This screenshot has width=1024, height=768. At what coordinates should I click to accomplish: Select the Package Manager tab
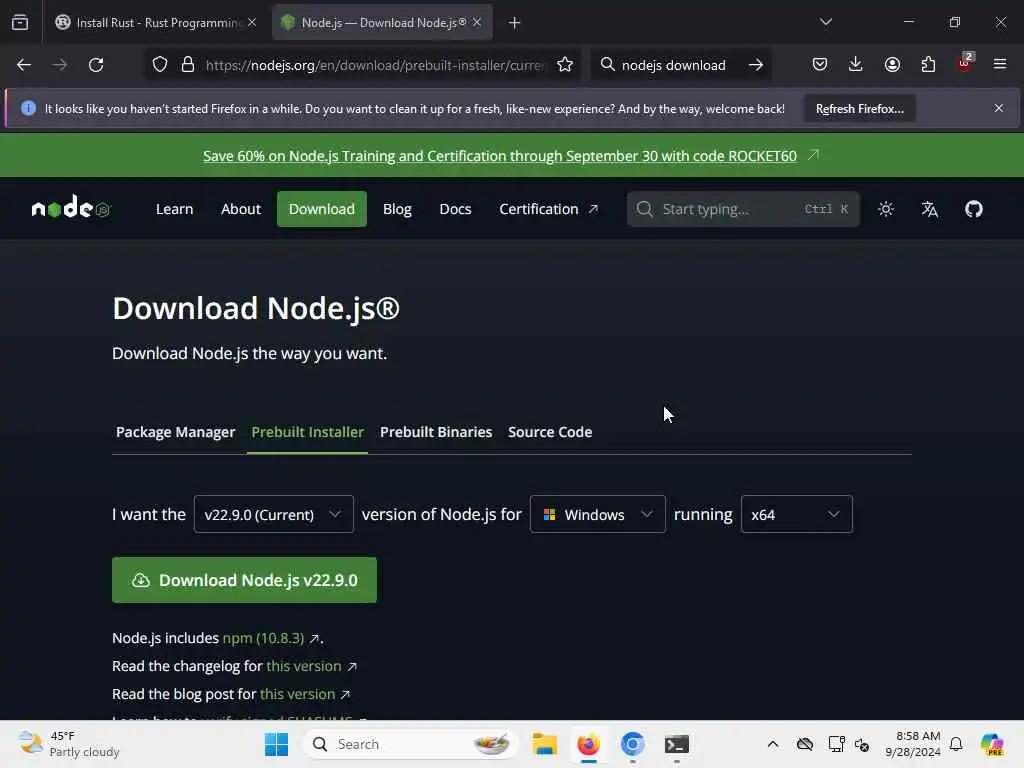pos(175,432)
